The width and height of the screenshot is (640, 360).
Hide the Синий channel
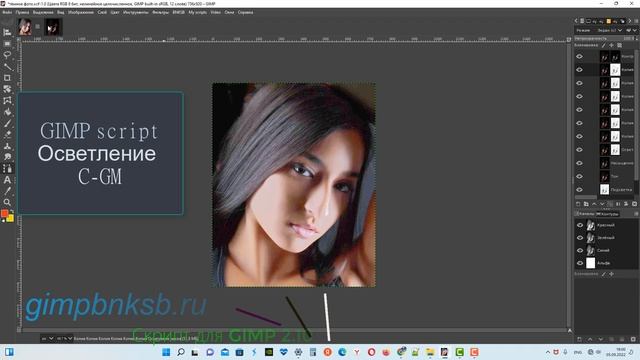coord(580,250)
